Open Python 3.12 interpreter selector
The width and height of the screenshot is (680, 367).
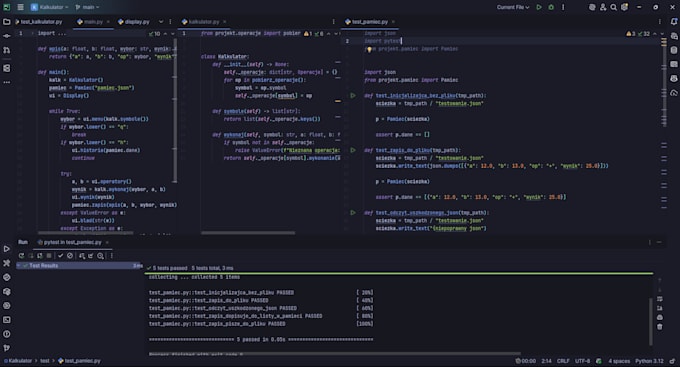(x=649, y=361)
